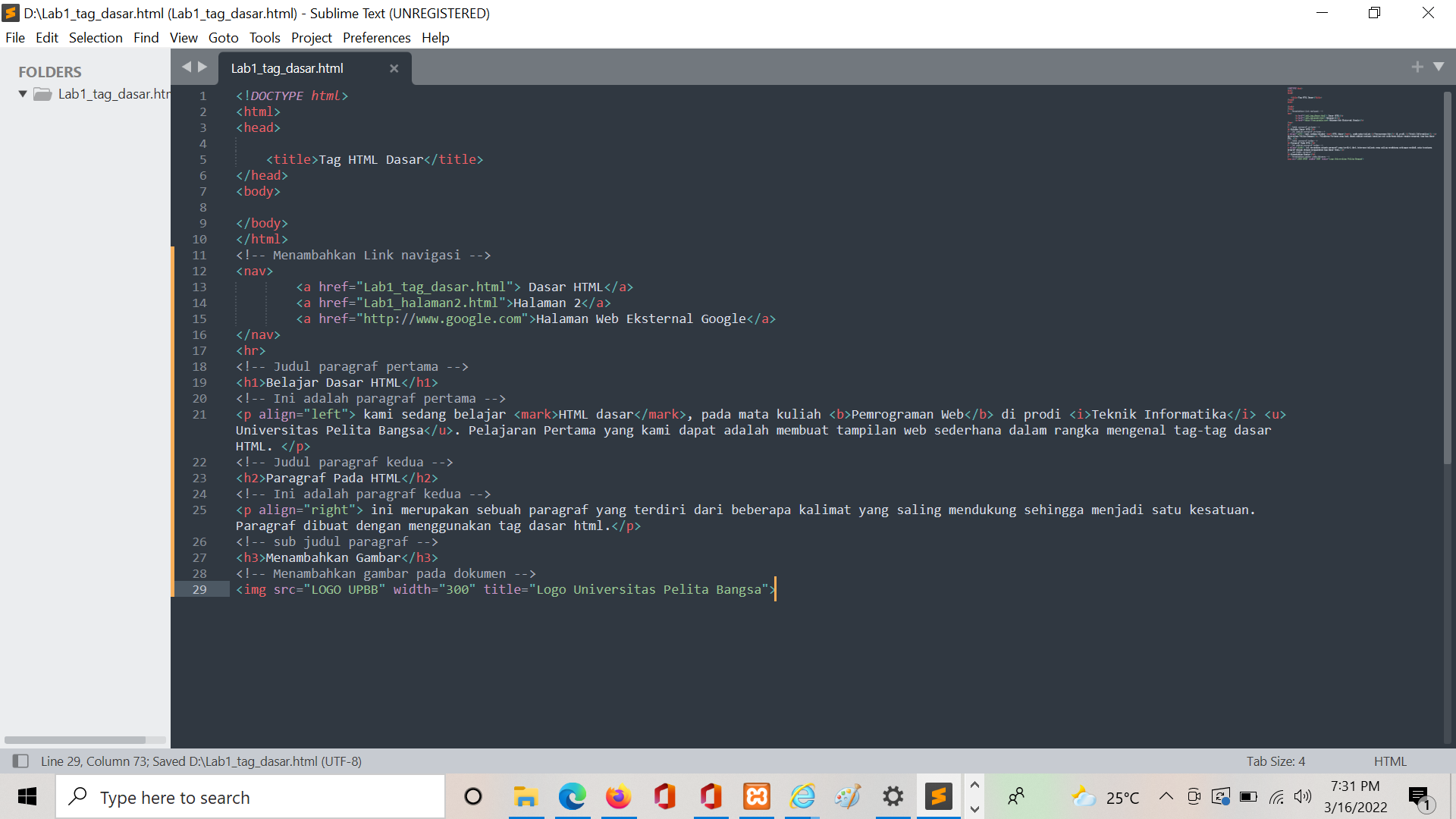Change syntax by clicking HTML in status bar
Image resolution: width=1456 pixels, height=819 pixels.
[x=1390, y=761]
